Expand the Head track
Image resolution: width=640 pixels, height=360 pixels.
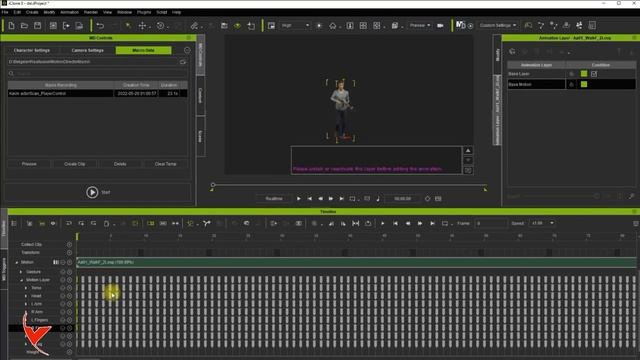pos(26,296)
